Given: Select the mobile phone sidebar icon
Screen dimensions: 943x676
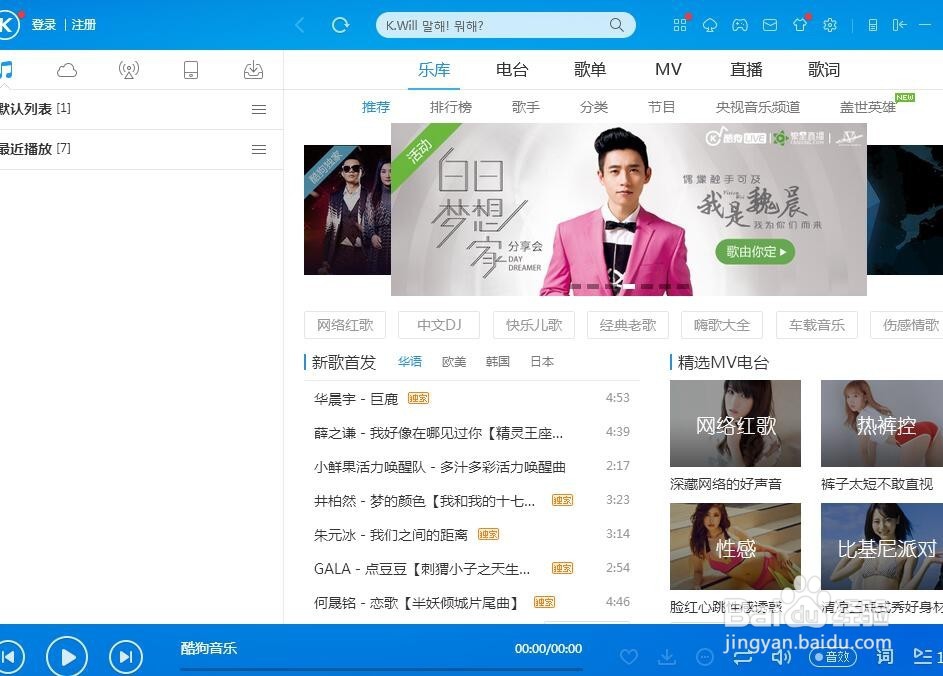Looking at the screenshot, I should pyautogui.click(x=191, y=70).
